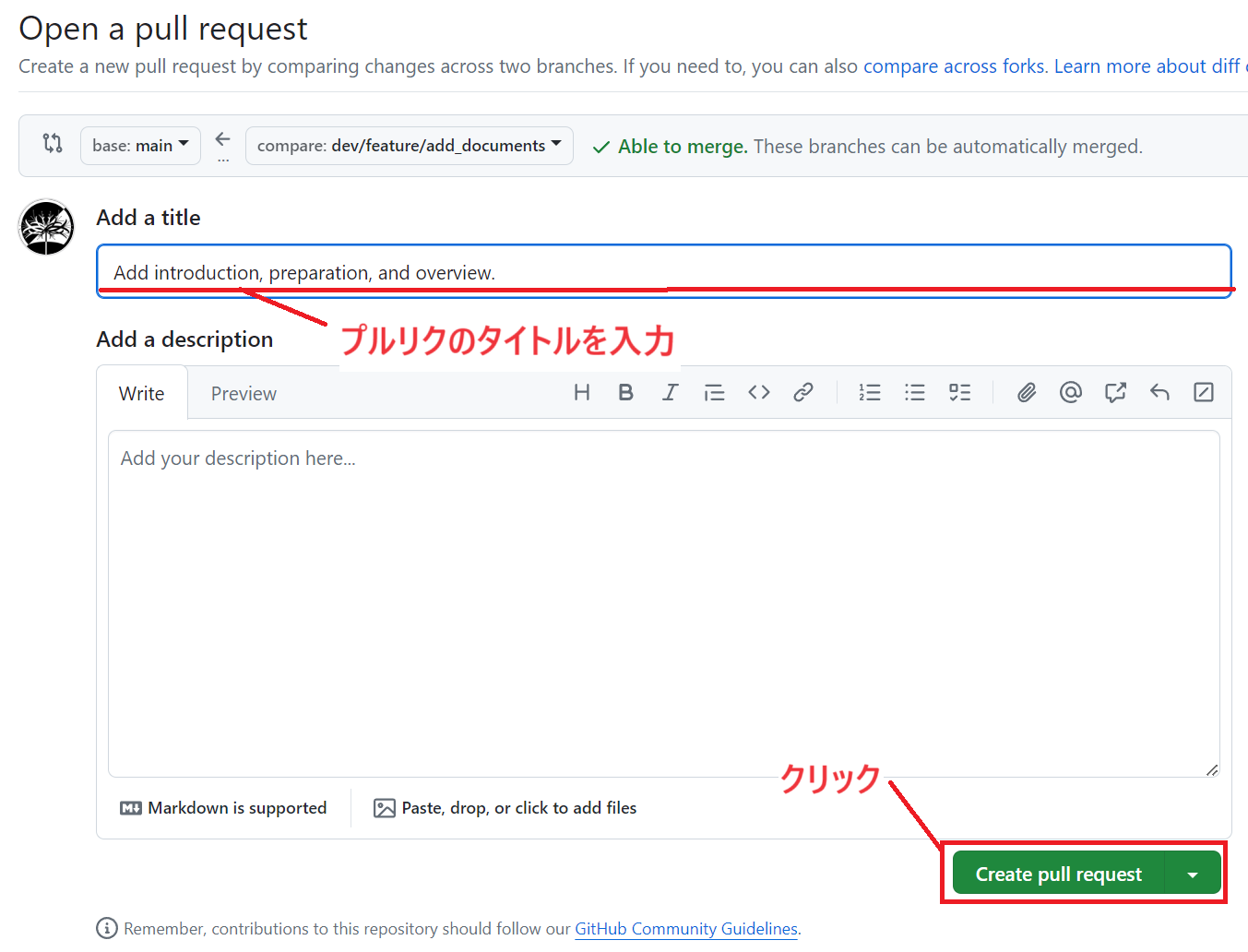Insert a blockquote
Screen dimensions: 1248x952
point(714,392)
